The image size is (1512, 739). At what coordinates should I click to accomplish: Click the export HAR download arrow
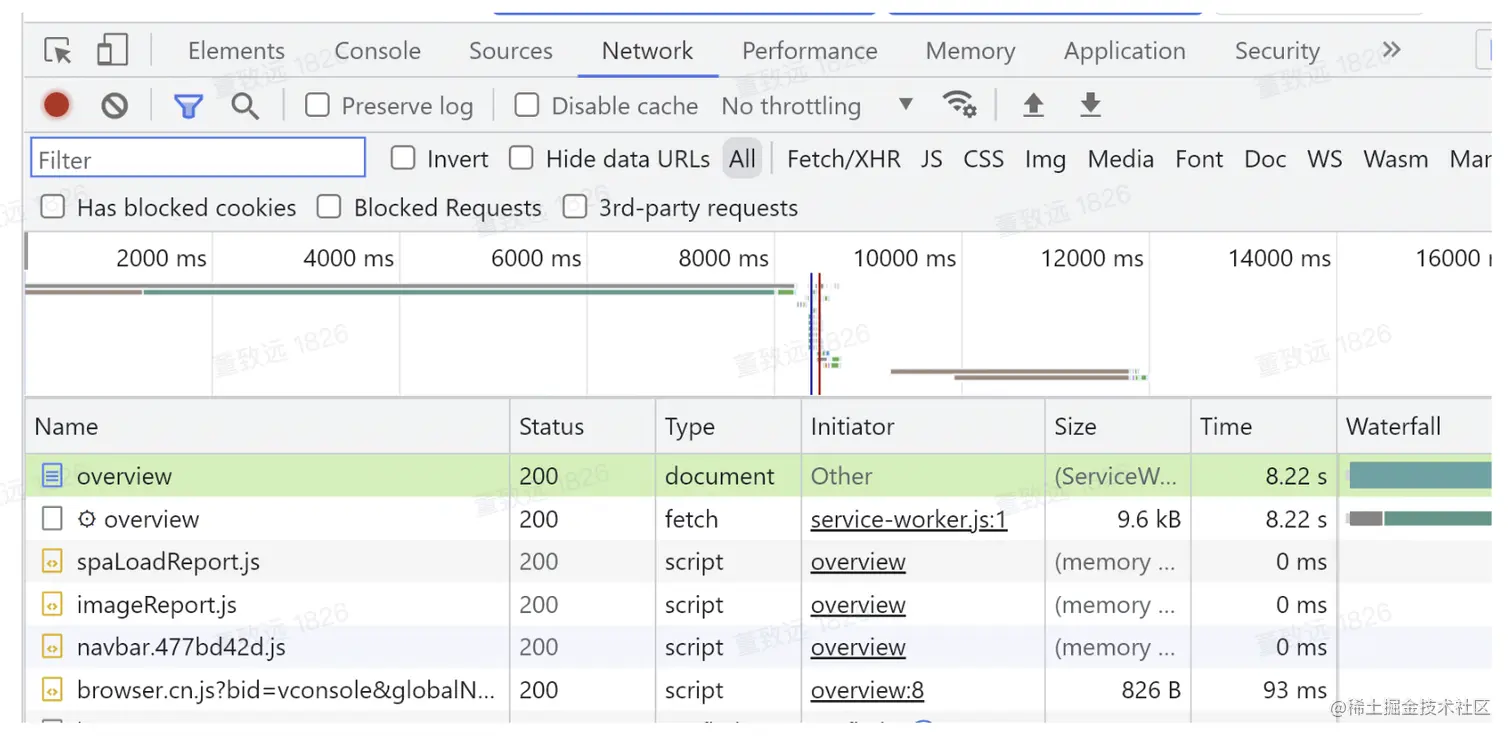[x=1091, y=105]
